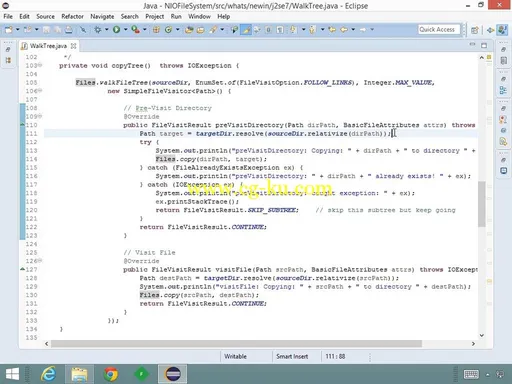
Task: Click the New Java Package icon
Action: pos(156,30)
